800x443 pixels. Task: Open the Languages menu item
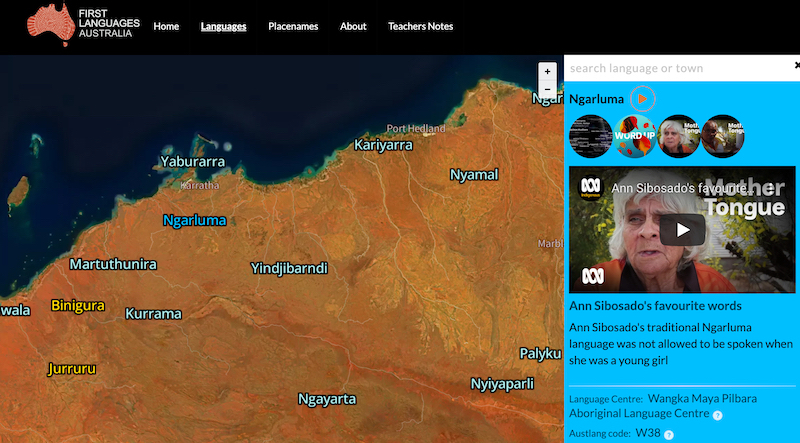click(223, 27)
